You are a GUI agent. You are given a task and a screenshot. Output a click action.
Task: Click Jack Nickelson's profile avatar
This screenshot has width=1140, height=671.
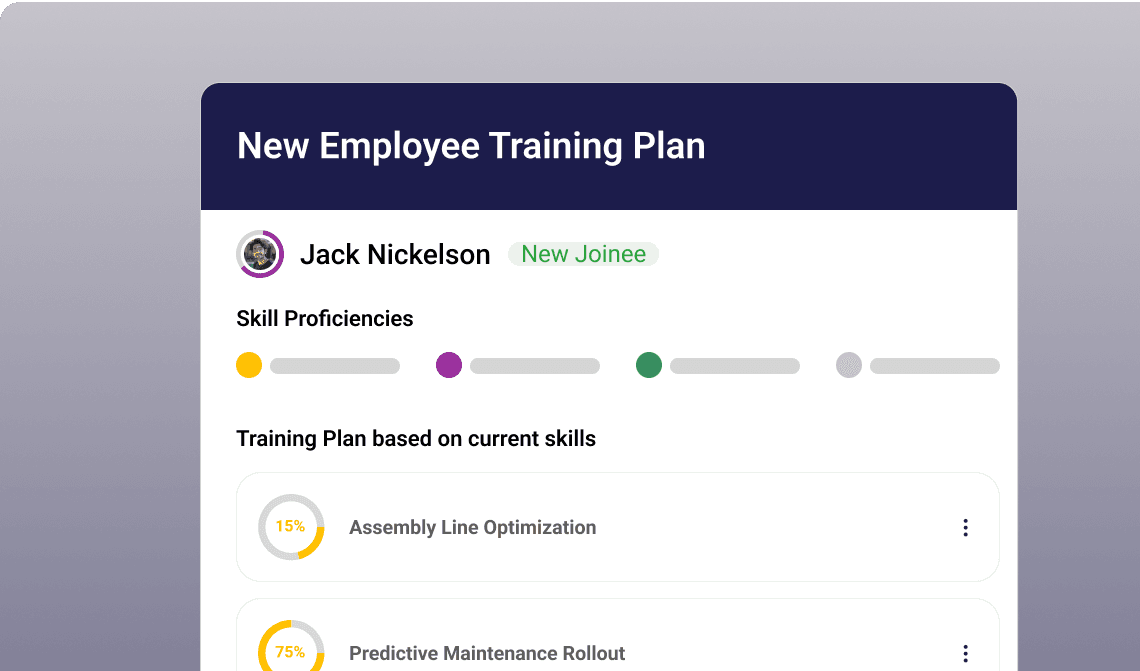[x=259, y=254]
